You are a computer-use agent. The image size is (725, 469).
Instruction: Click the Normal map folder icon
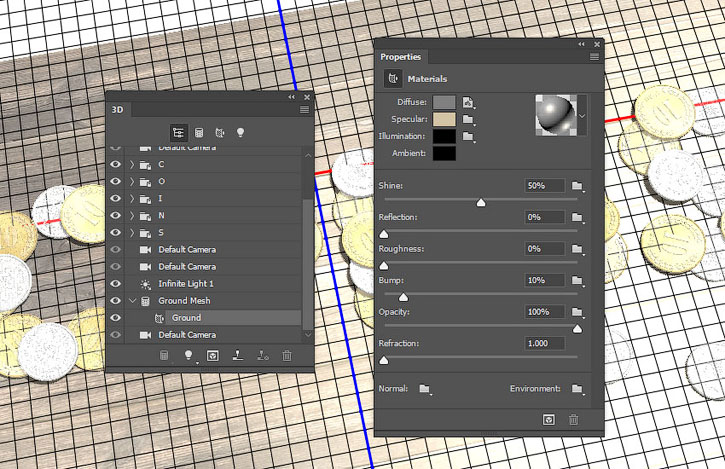tap(424, 388)
